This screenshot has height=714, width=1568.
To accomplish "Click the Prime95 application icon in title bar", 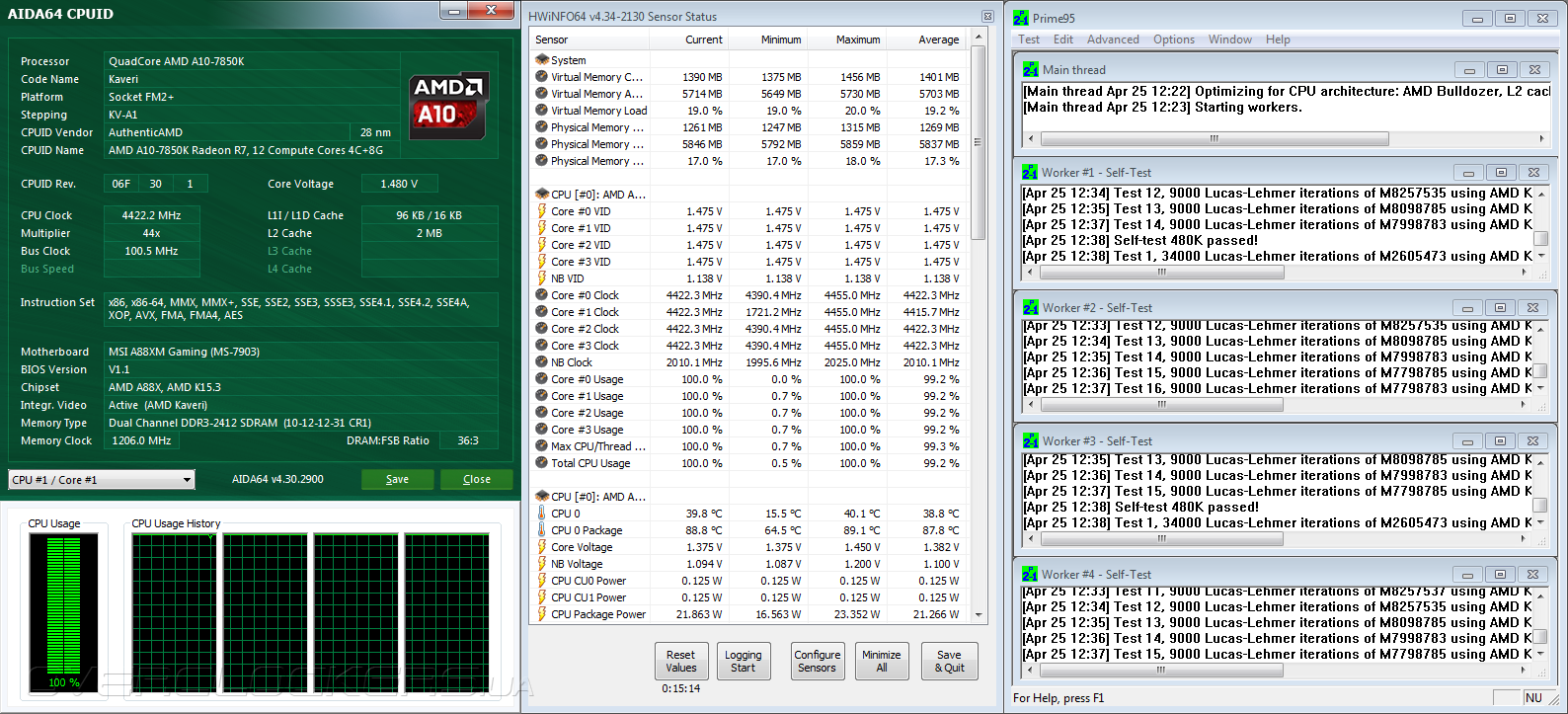I will [1021, 18].
